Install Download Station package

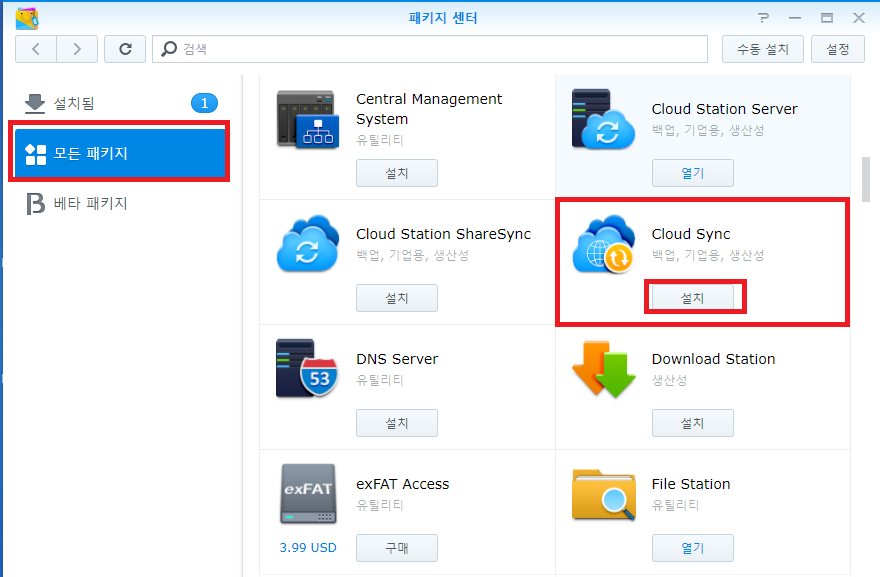(x=693, y=423)
